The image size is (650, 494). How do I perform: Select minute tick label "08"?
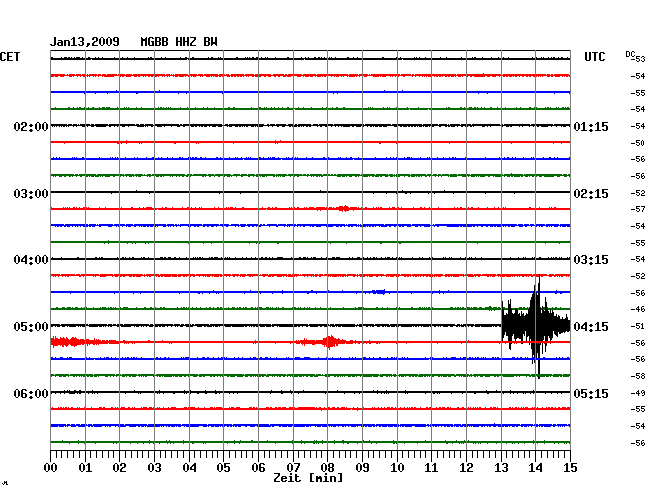coord(327,468)
